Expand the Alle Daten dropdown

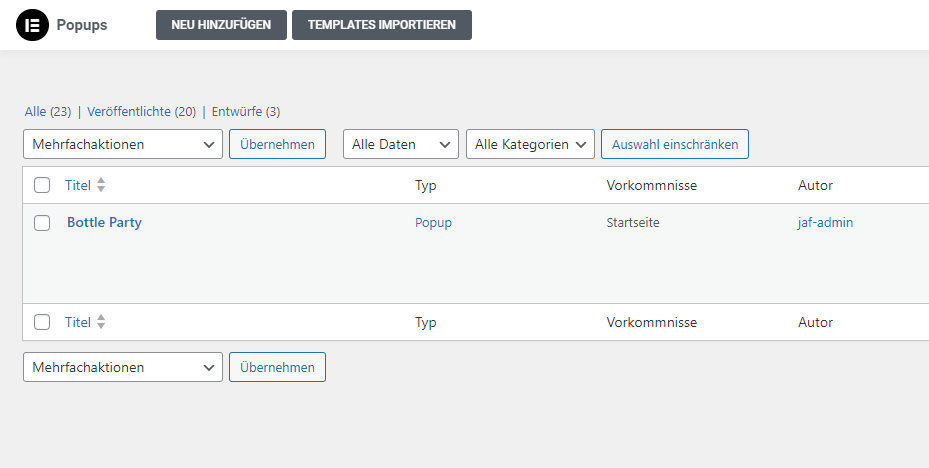[400, 144]
